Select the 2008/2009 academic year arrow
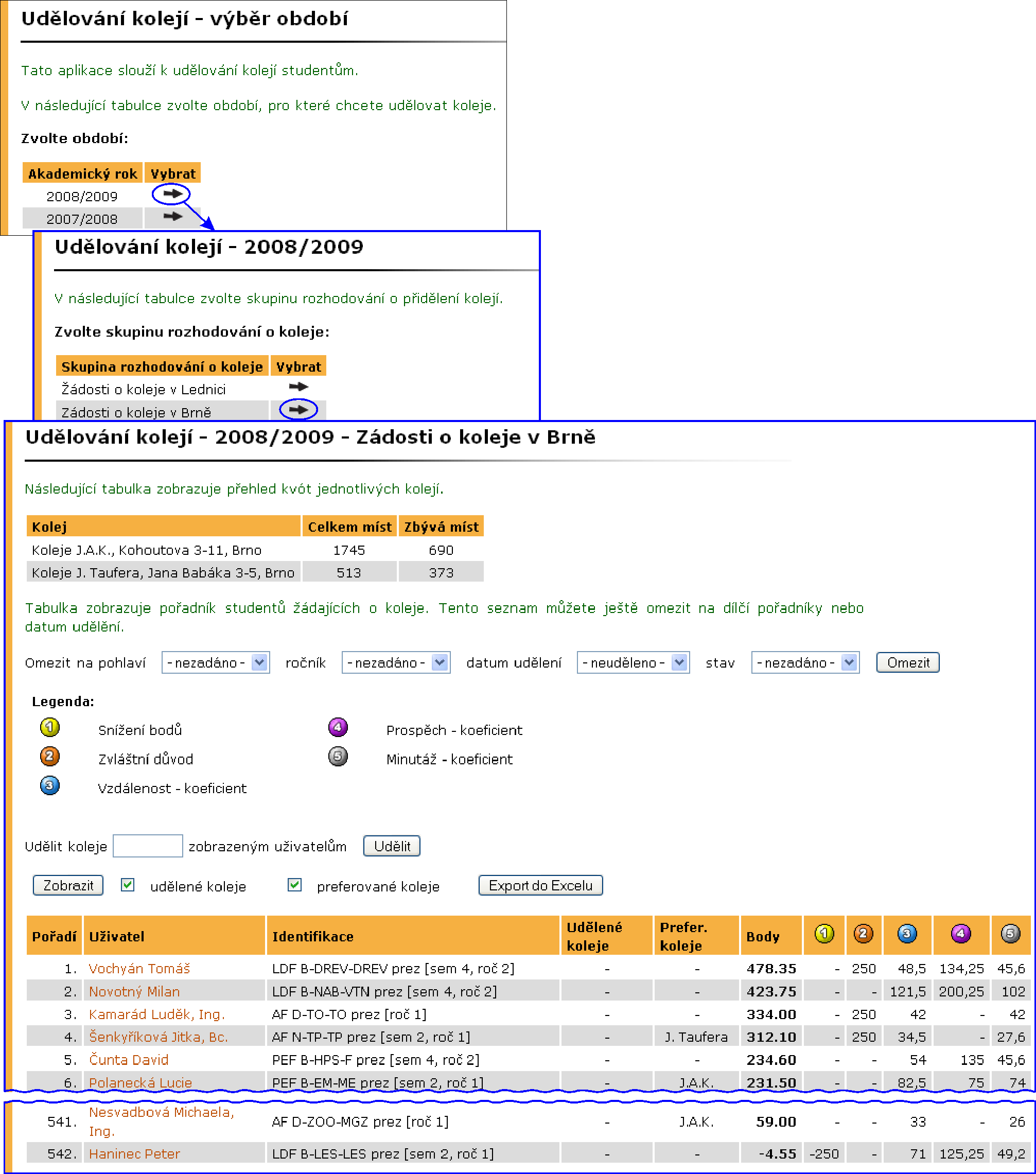1036x1174 pixels. [172, 194]
